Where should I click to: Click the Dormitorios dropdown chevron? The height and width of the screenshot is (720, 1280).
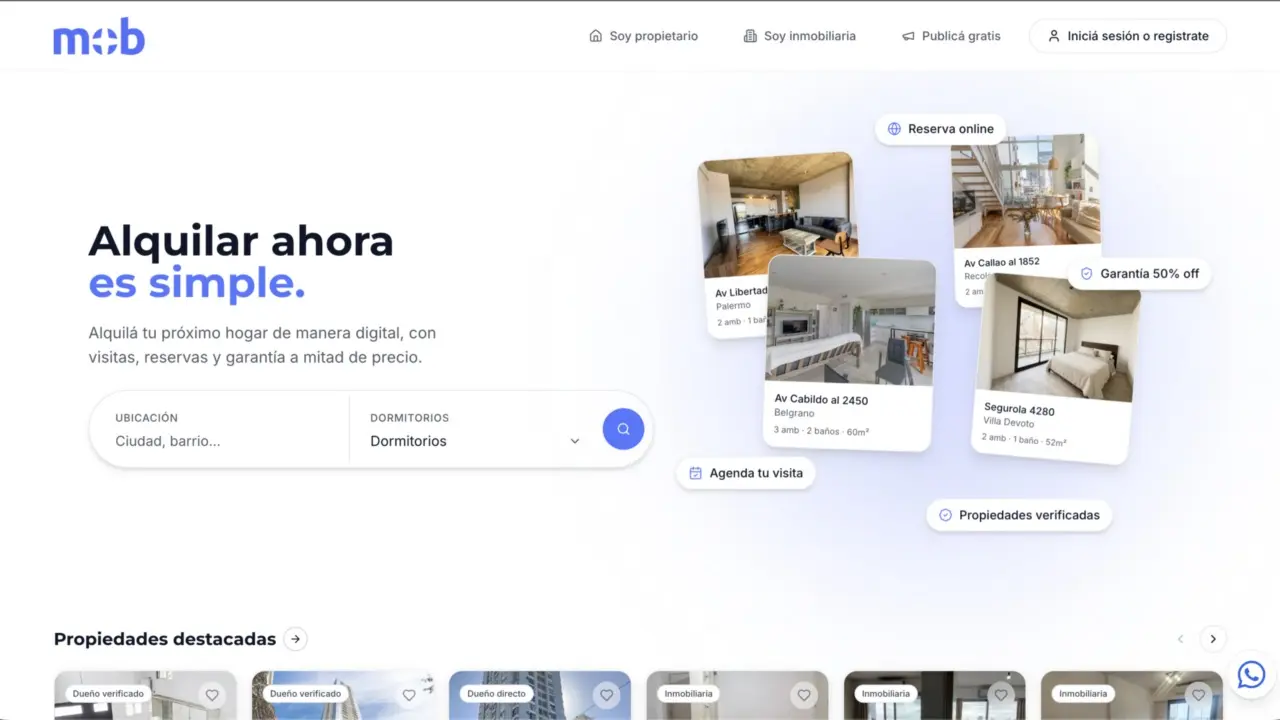[x=575, y=441]
